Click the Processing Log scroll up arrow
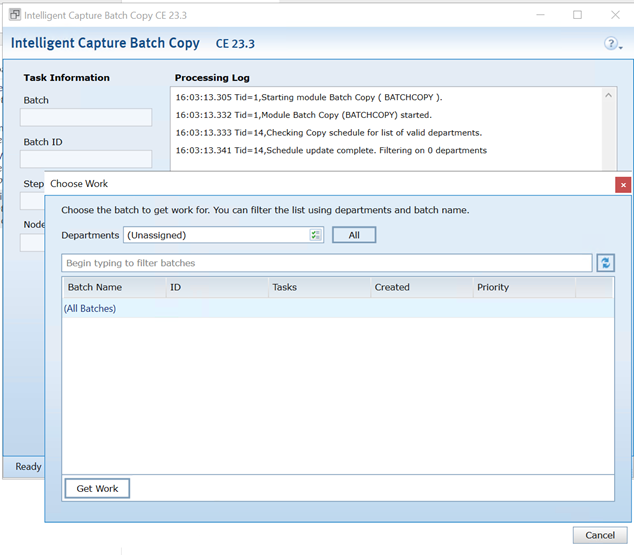 (608, 95)
